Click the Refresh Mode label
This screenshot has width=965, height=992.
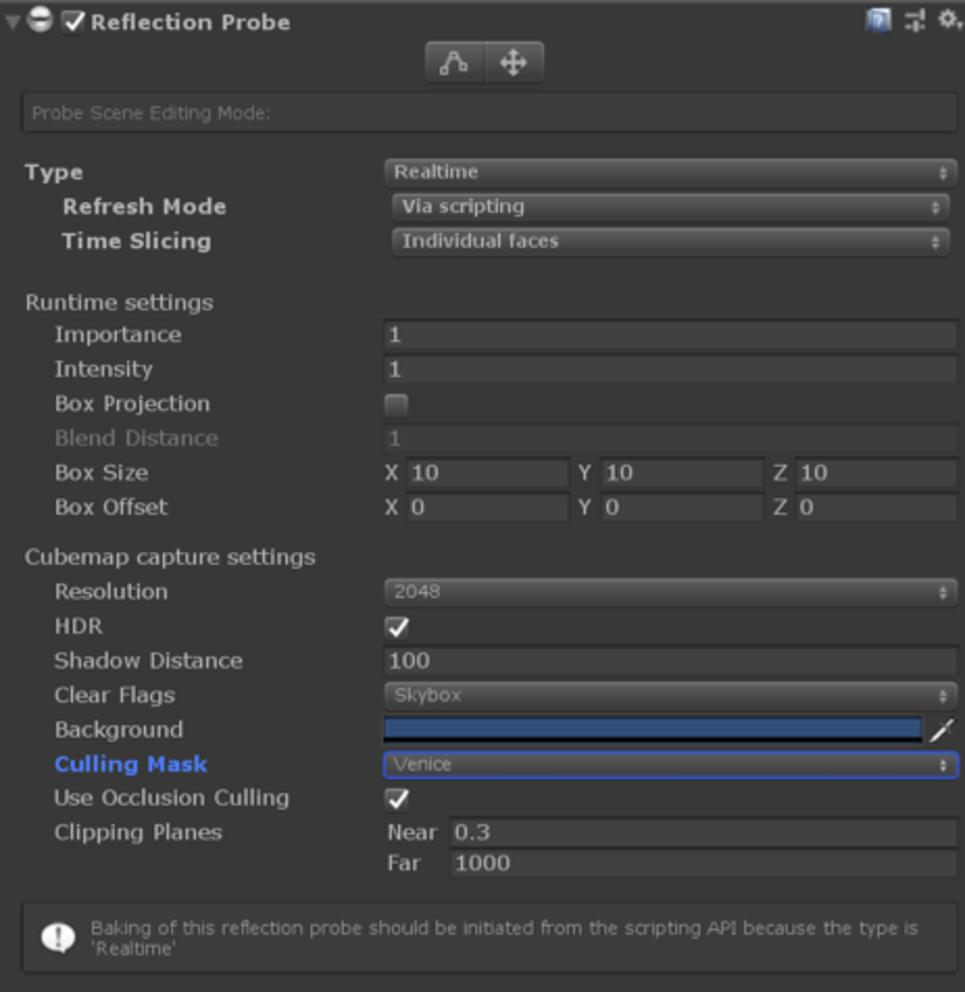point(144,207)
